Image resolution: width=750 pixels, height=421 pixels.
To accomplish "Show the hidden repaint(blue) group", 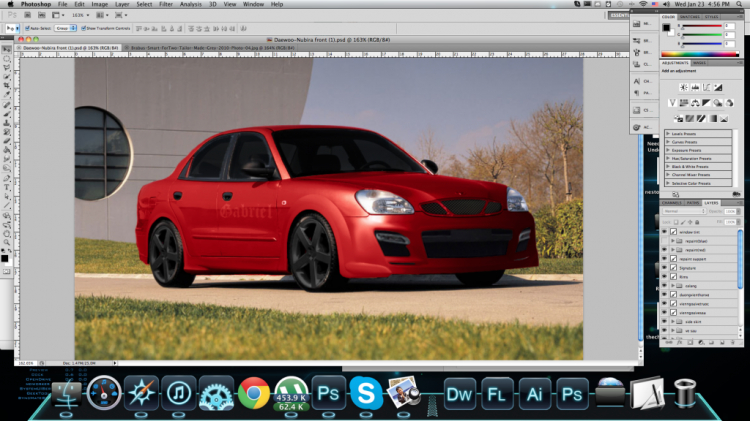I will click(x=664, y=241).
